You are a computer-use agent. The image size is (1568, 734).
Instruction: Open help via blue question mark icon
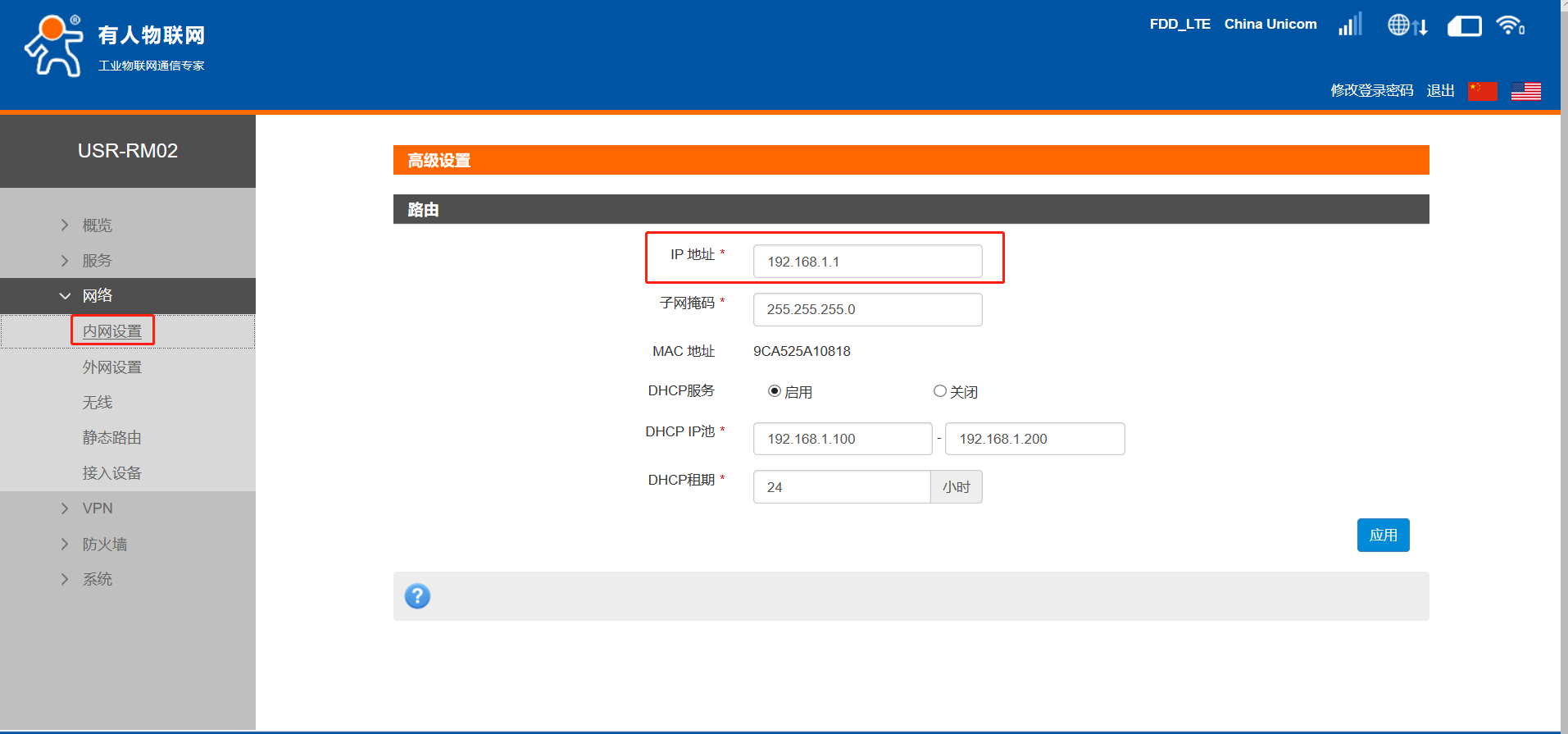417,596
